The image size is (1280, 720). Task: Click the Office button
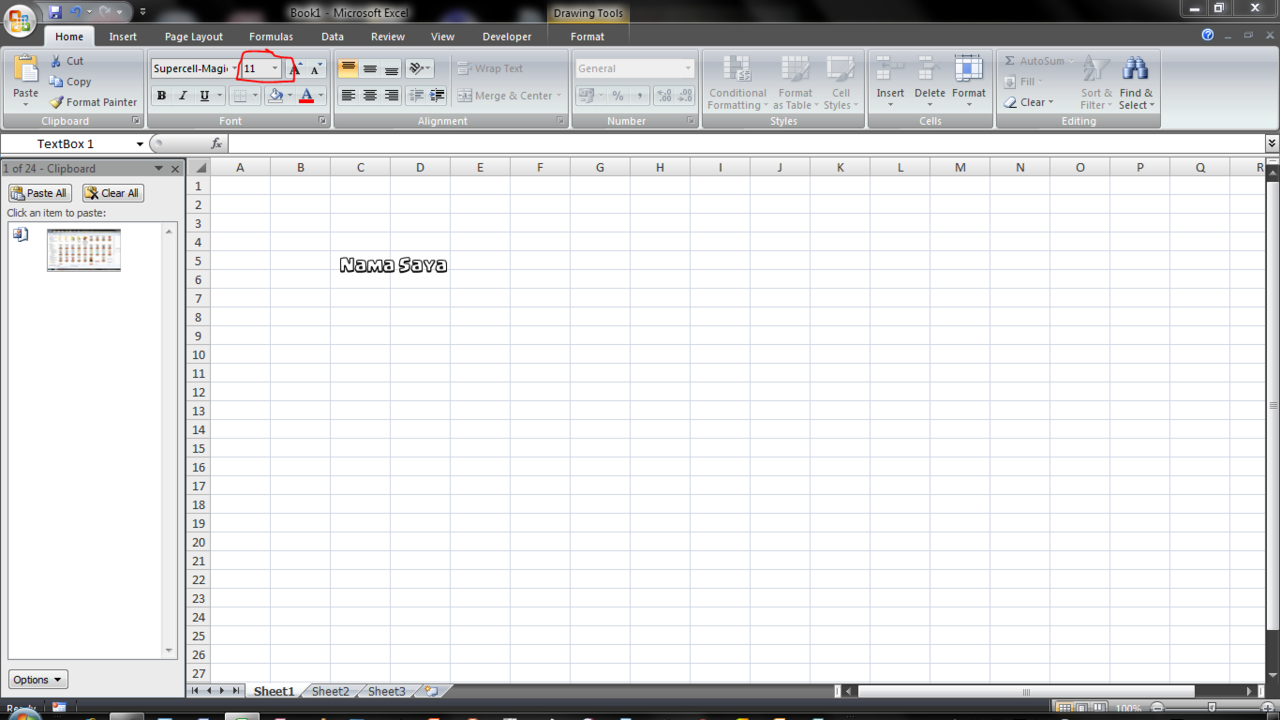(19, 20)
